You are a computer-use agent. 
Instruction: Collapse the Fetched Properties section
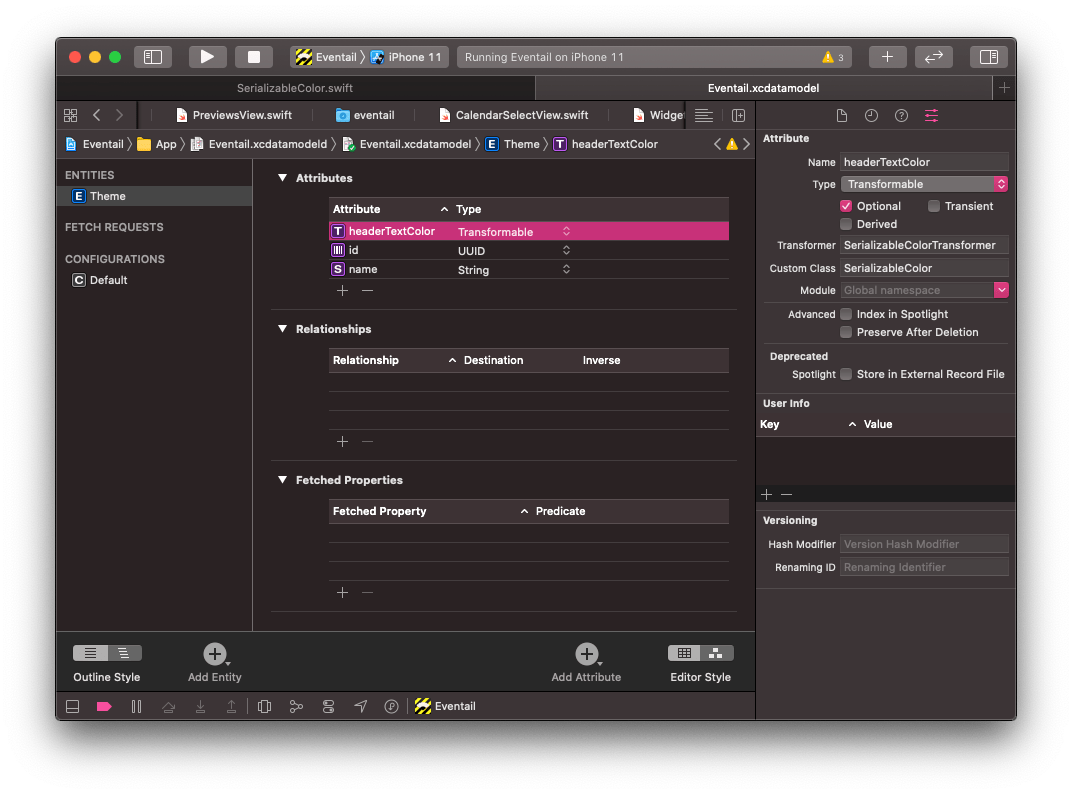282,480
